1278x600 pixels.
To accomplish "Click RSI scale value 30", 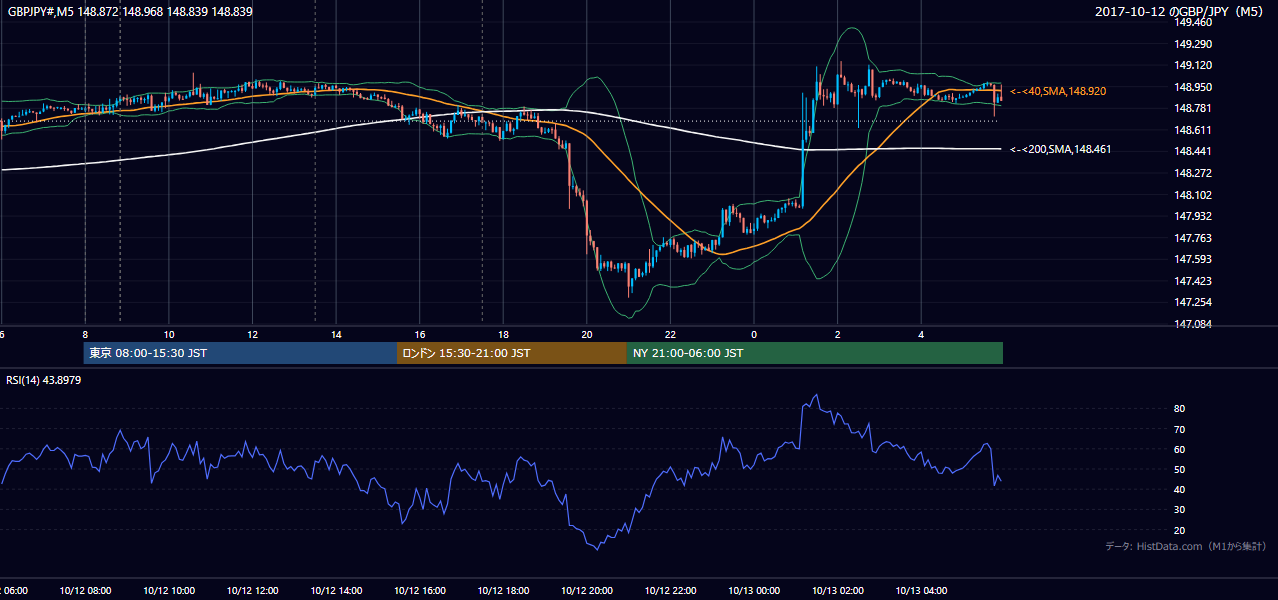I will click(1180, 510).
